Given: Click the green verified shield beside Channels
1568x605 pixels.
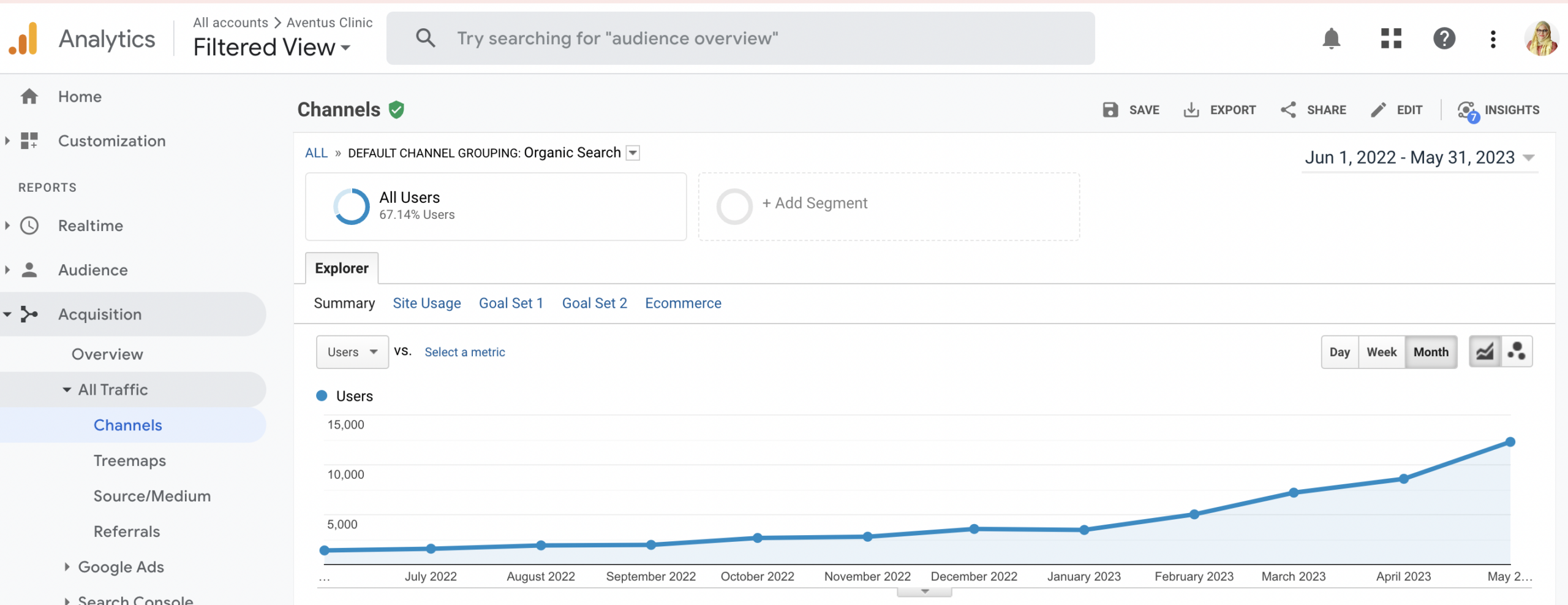Looking at the screenshot, I should (x=396, y=110).
